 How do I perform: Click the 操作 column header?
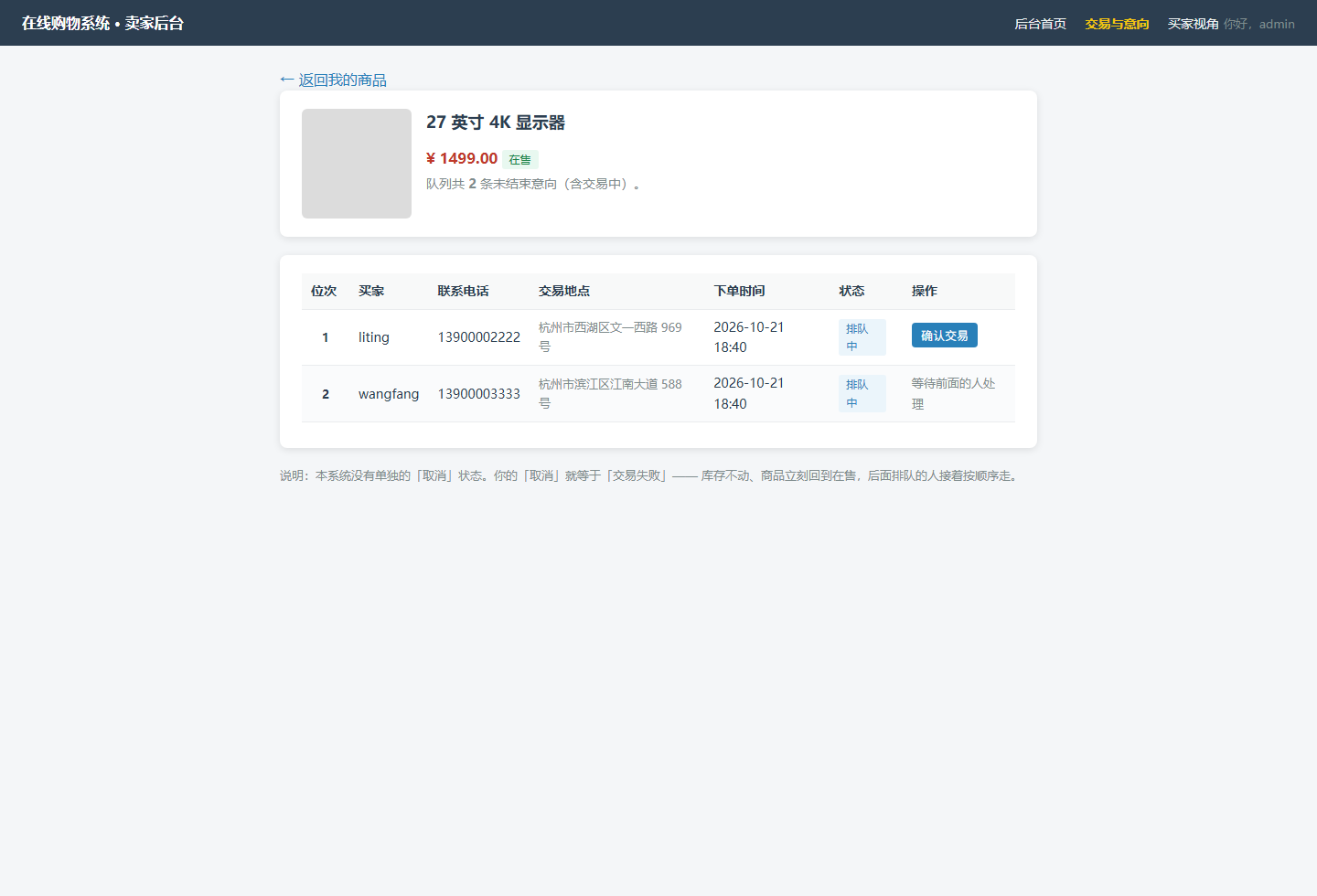(x=925, y=291)
